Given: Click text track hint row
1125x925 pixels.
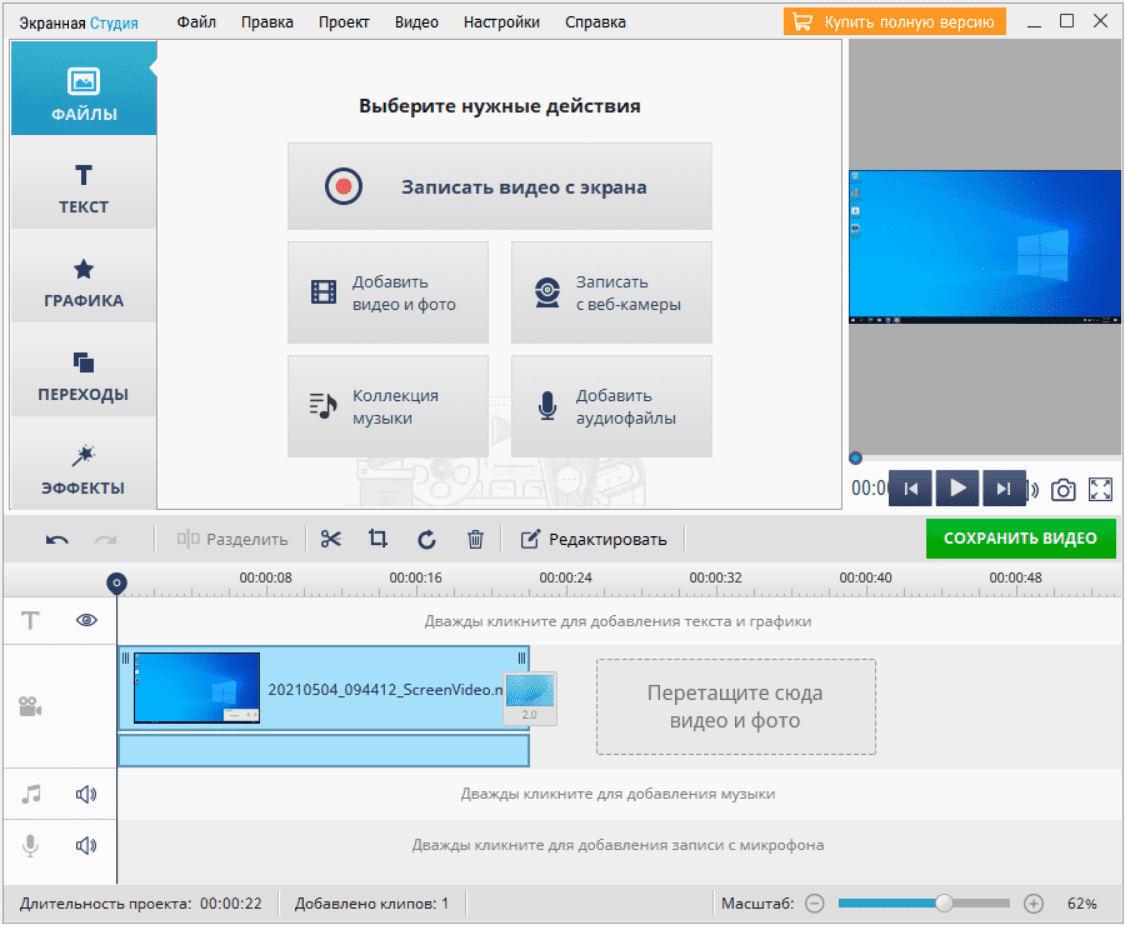Looking at the screenshot, I should click(618, 621).
